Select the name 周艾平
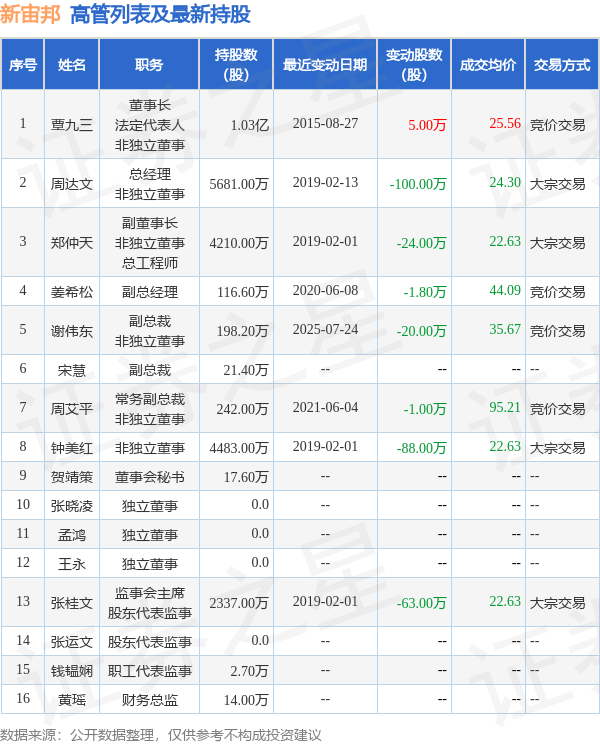The height and width of the screenshot is (744, 600). [72, 408]
